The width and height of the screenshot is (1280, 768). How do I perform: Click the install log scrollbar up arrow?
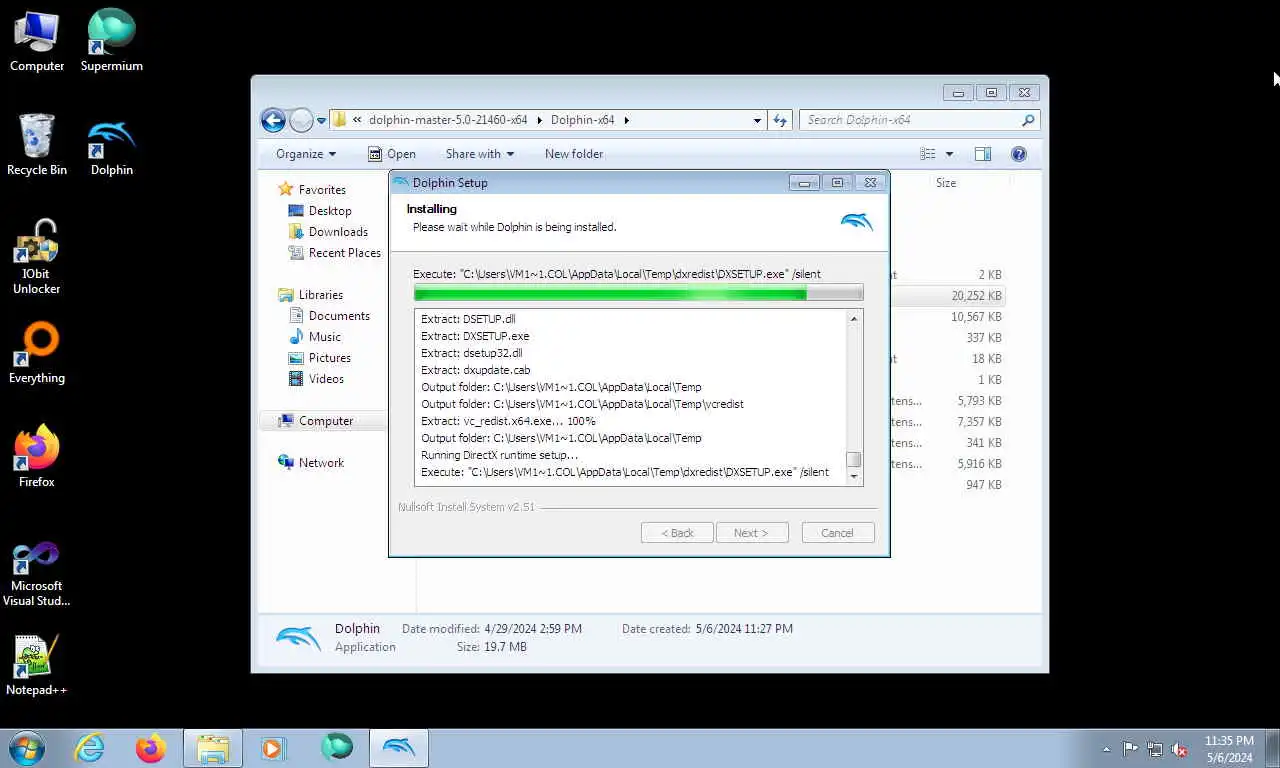pyautogui.click(x=854, y=319)
